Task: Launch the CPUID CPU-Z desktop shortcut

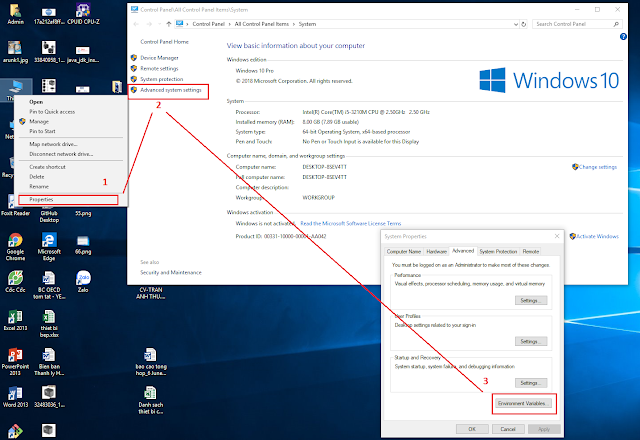Action: point(83,13)
